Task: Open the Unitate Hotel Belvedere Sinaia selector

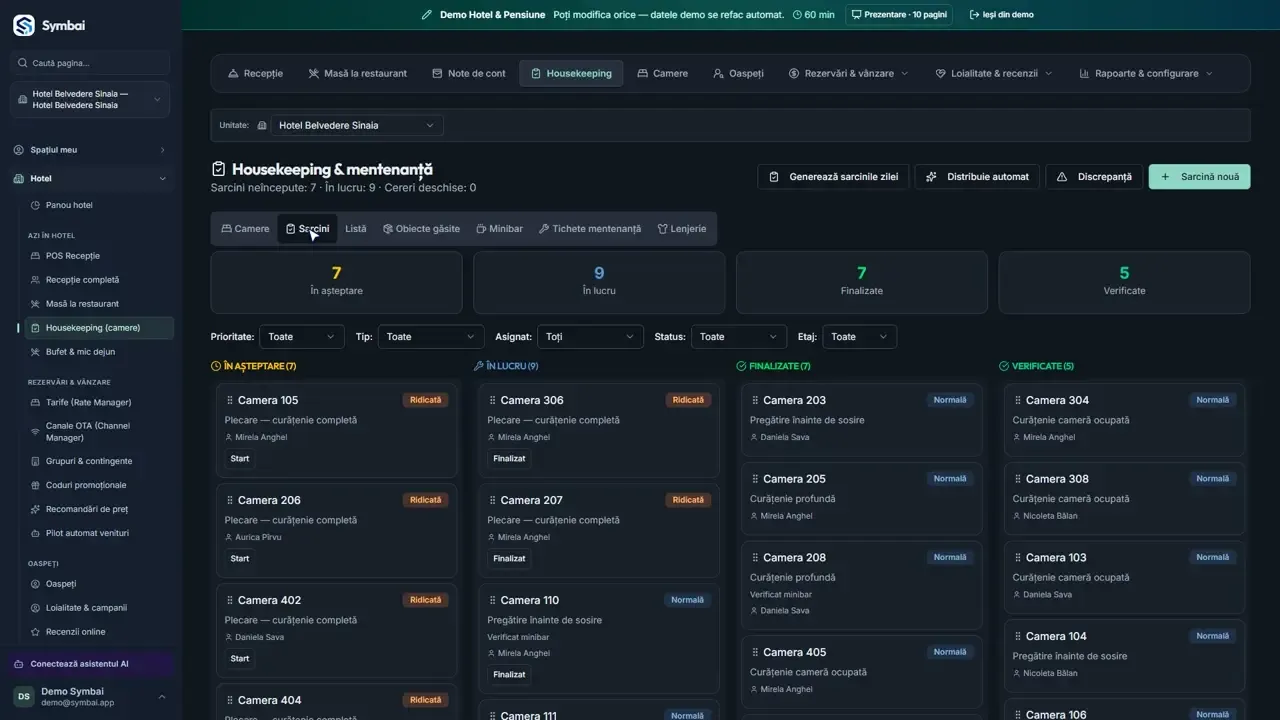Action: click(x=357, y=126)
